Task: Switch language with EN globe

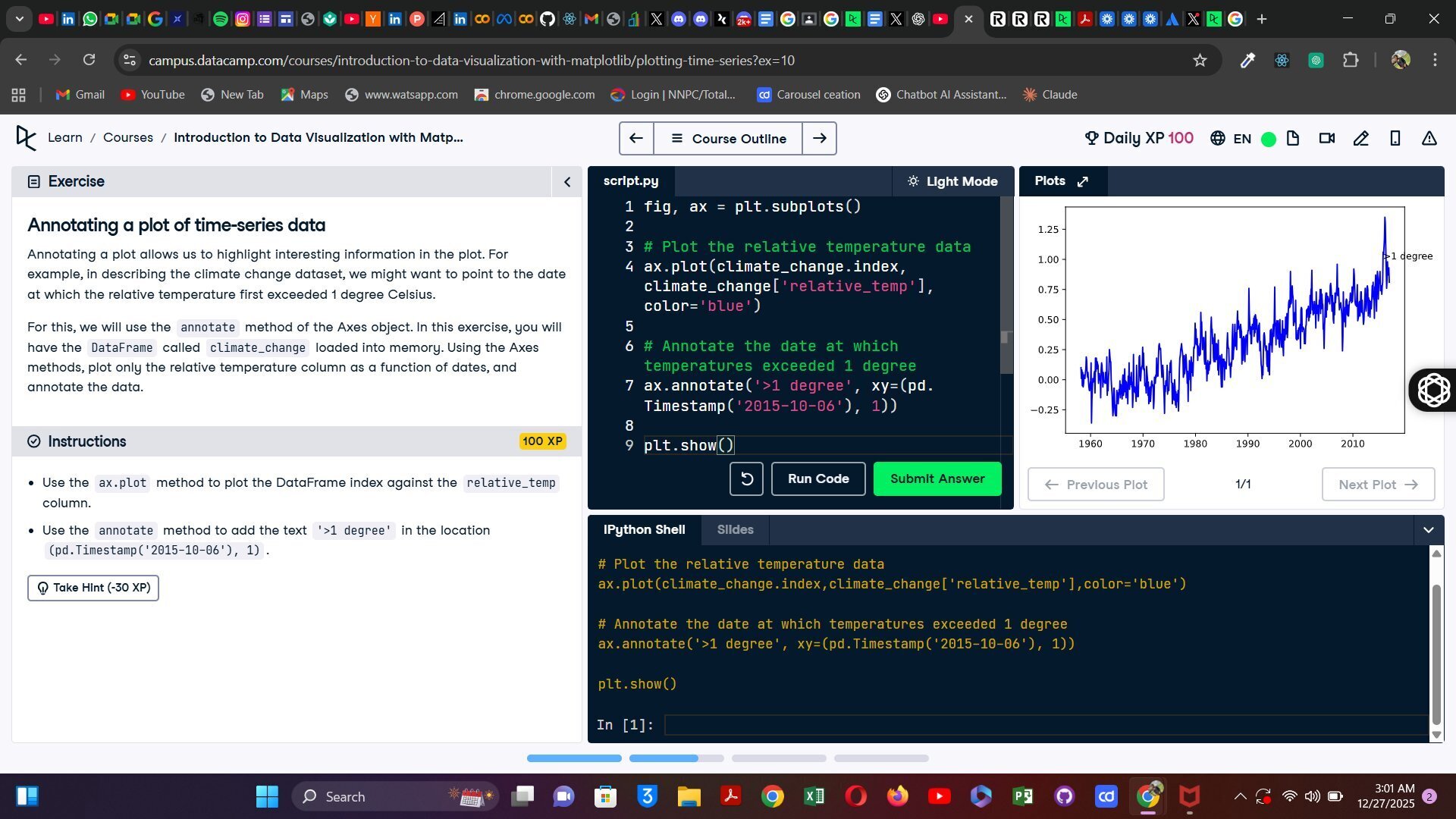Action: pos(1230,138)
